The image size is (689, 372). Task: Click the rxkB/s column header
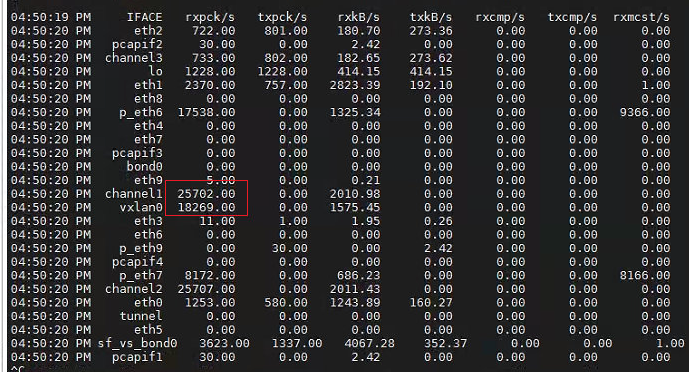coord(359,17)
